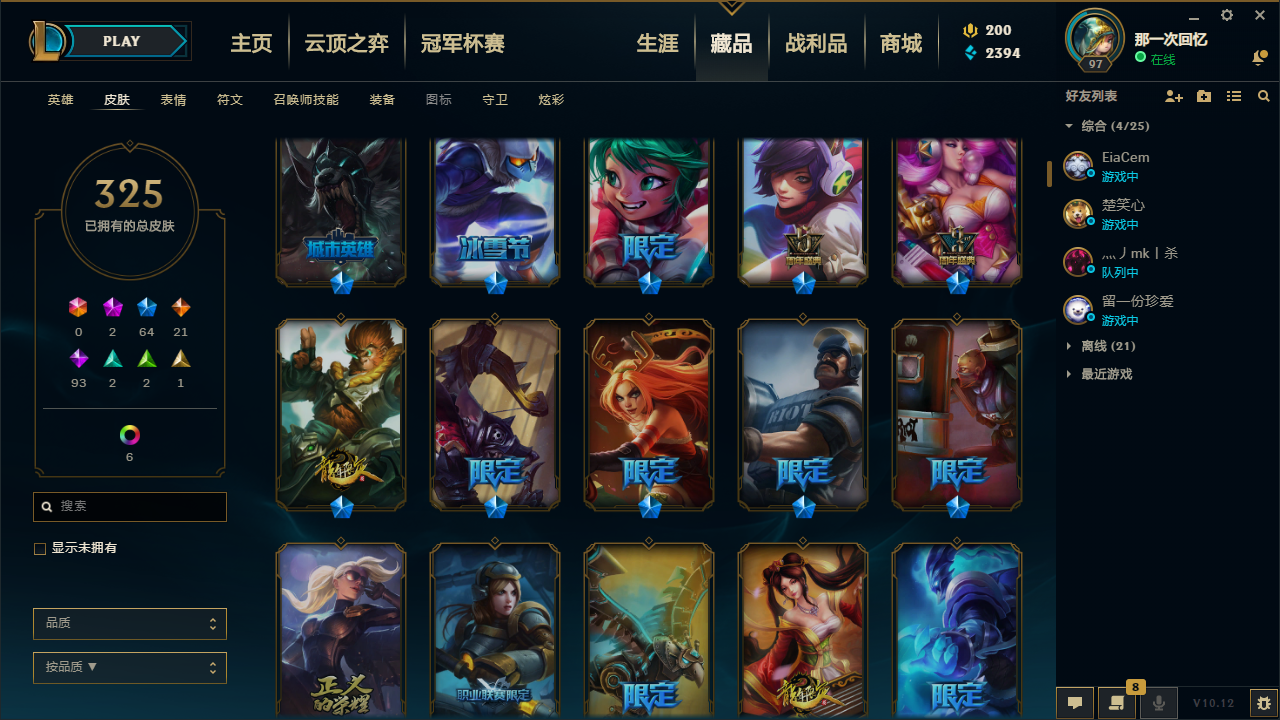Enable the 显示未拥有 checkbox
The image size is (1280, 720).
click(x=40, y=549)
